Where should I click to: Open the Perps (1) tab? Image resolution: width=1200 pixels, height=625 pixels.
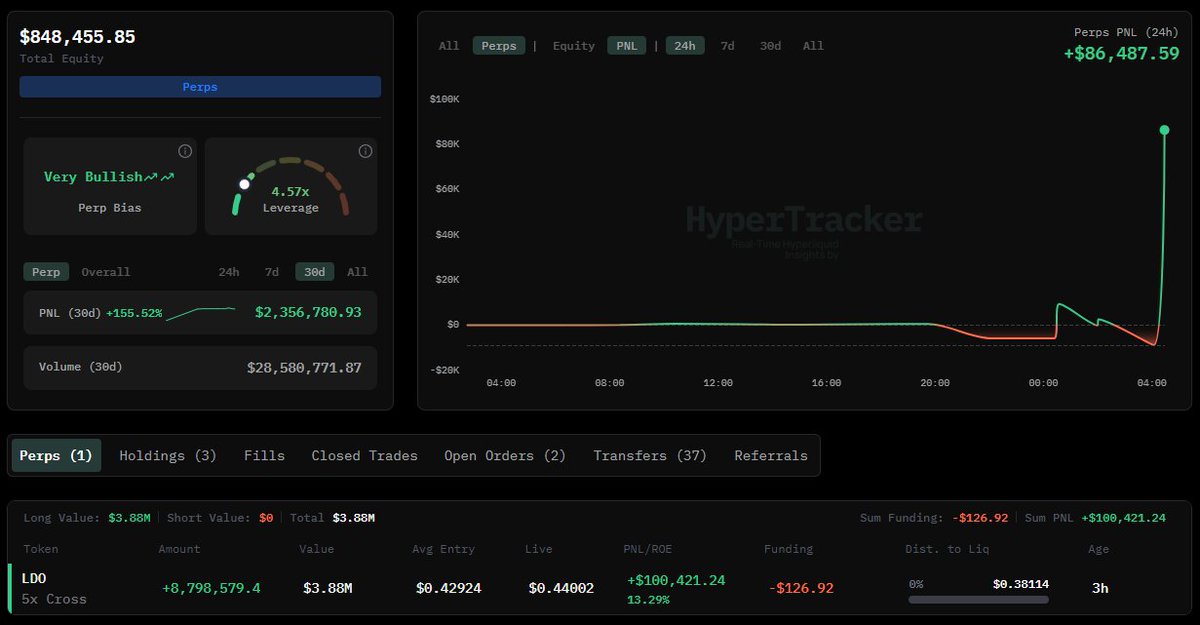(56, 455)
